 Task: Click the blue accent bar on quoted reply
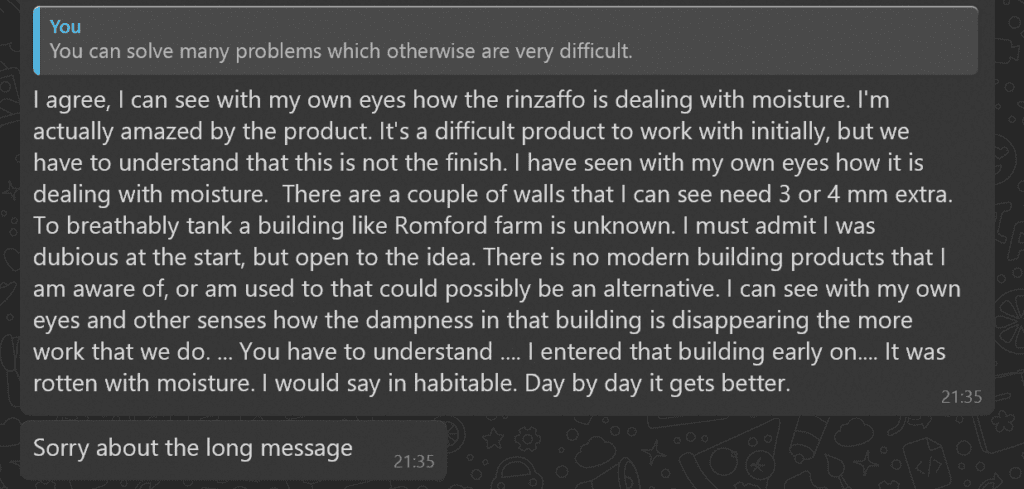[x=37, y=40]
